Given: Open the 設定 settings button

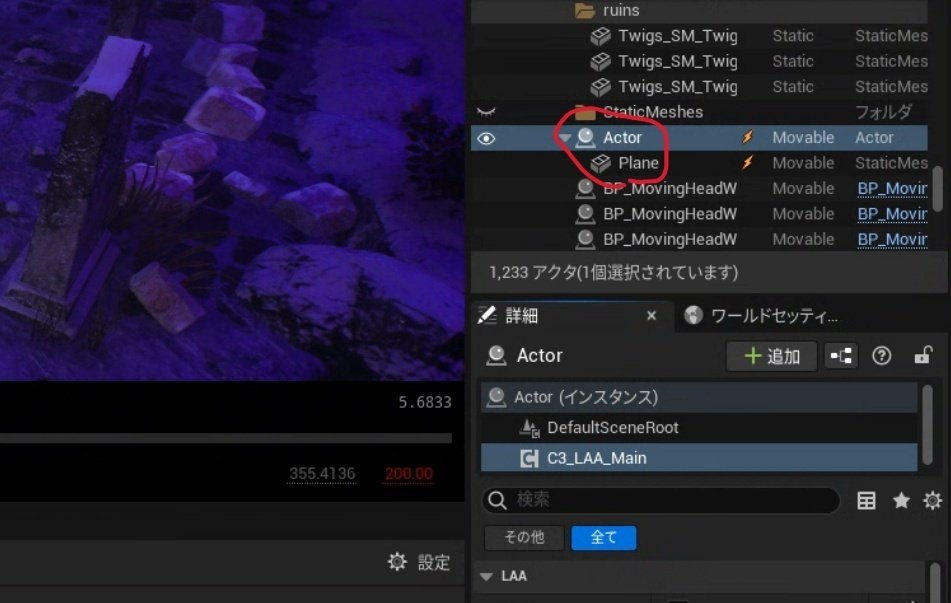Looking at the screenshot, I should pyautogui.click(x=420, y=562).
